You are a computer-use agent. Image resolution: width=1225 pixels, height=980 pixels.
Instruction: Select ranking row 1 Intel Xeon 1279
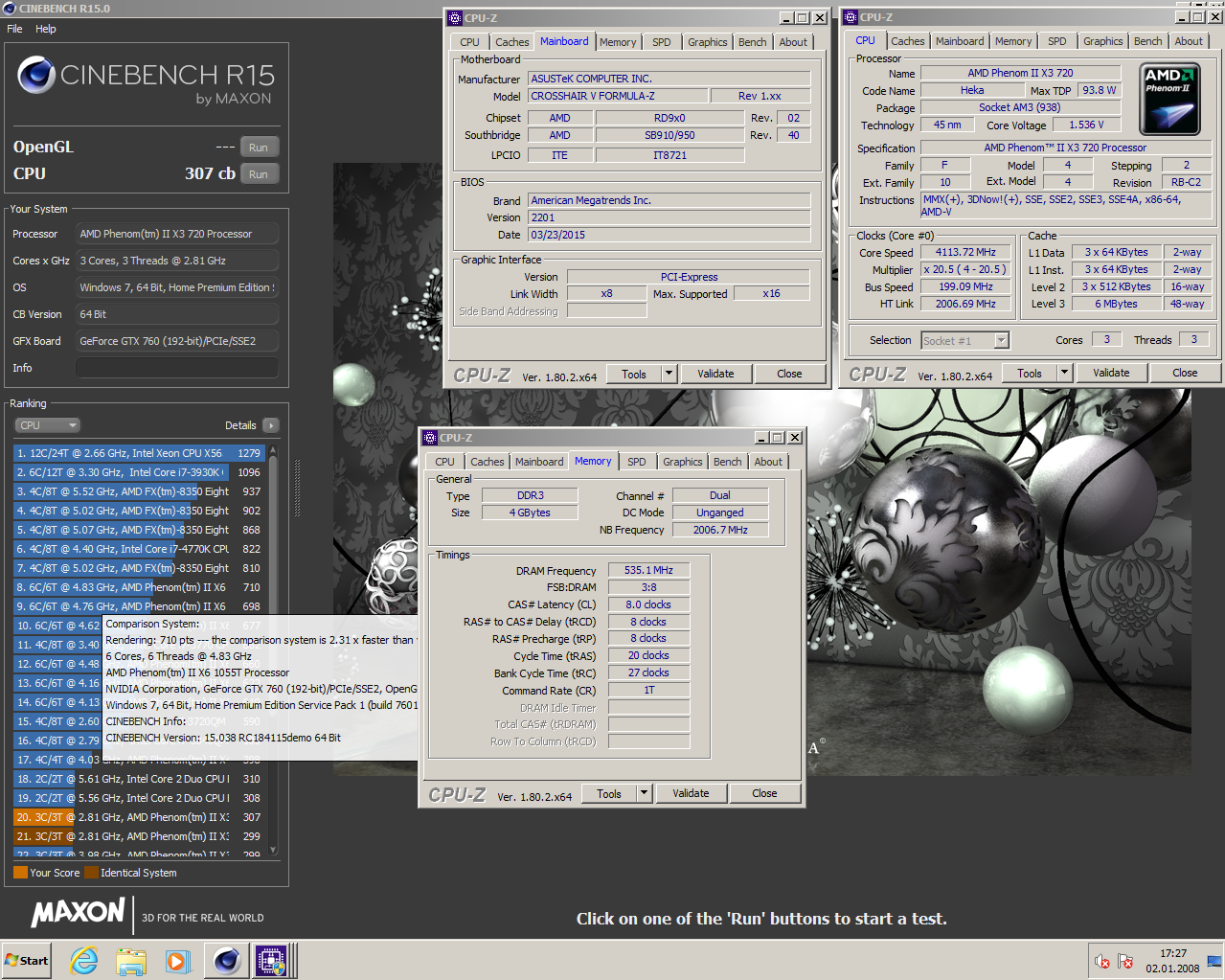point(140,453)
